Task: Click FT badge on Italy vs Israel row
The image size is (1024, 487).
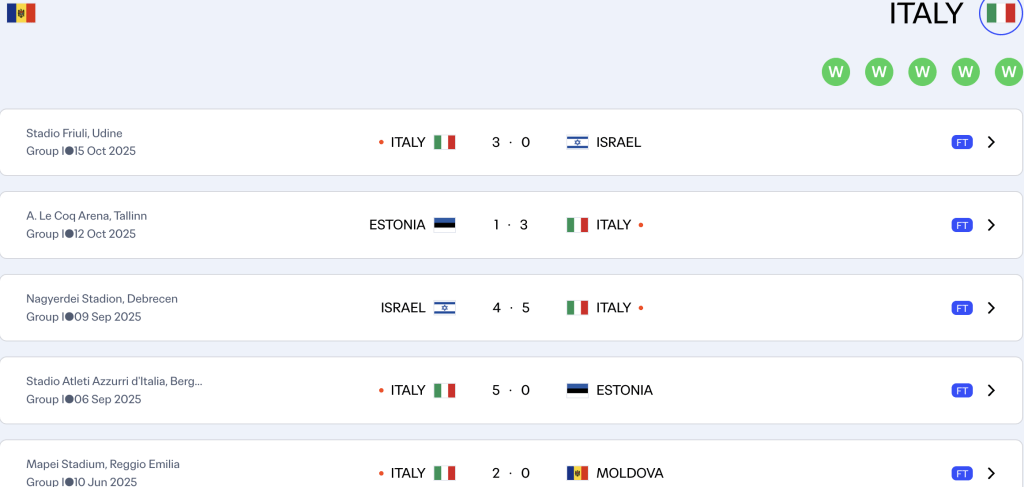Action: tap(961, 142)
